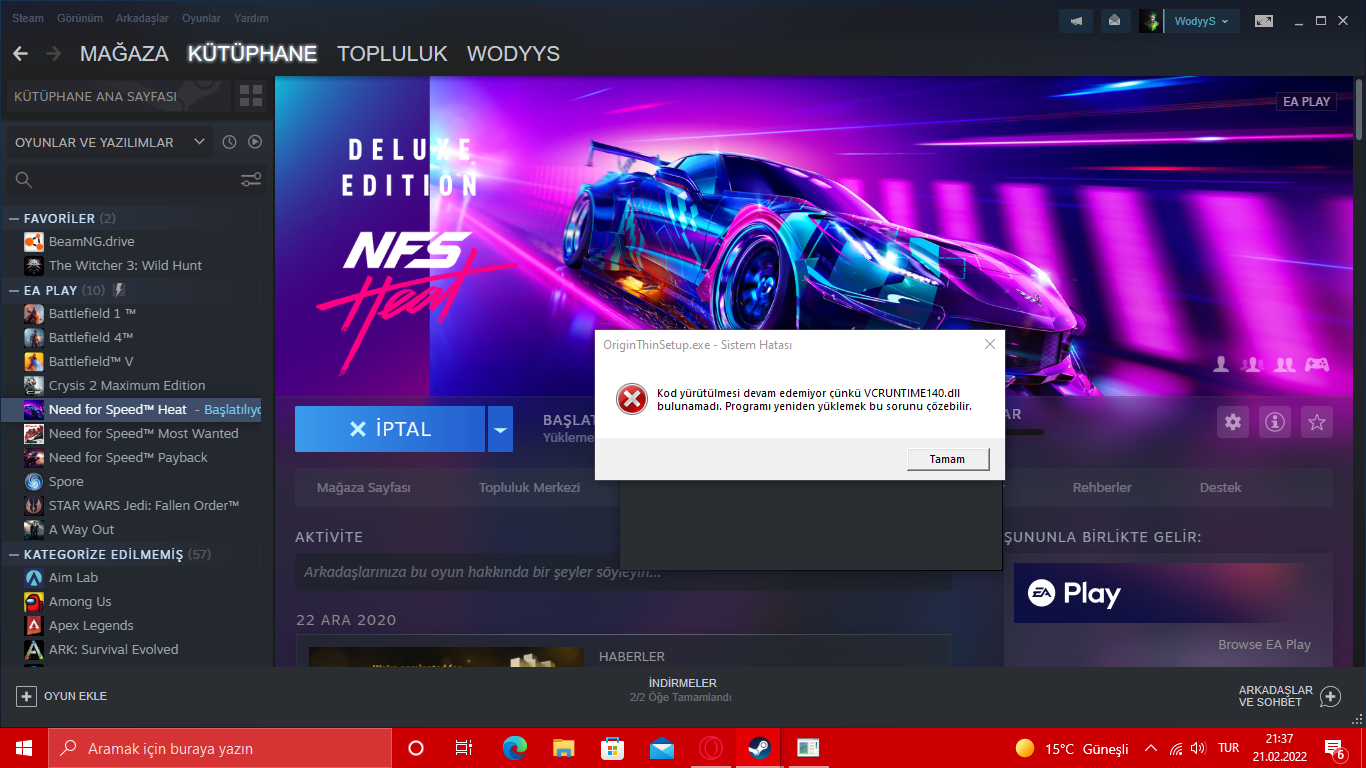The width and height of the screenshot is (1366, 768).
Task: Collapse the KATEGORİZE EDİLMEMİŞ category
Action: [x=14, y=554]
